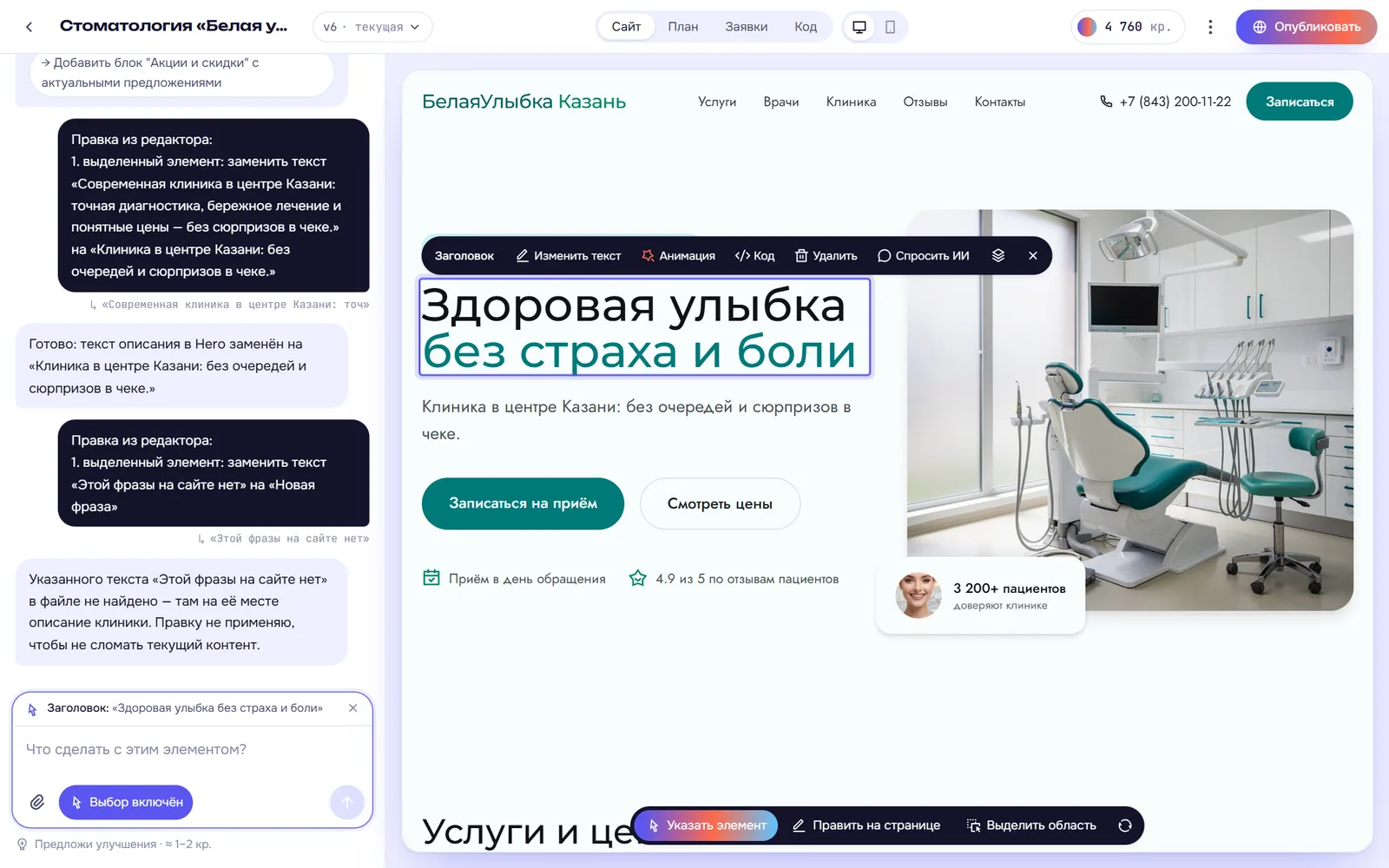1389x868 pixels.
Task: Open the Заявки tab
Action: 747,27
